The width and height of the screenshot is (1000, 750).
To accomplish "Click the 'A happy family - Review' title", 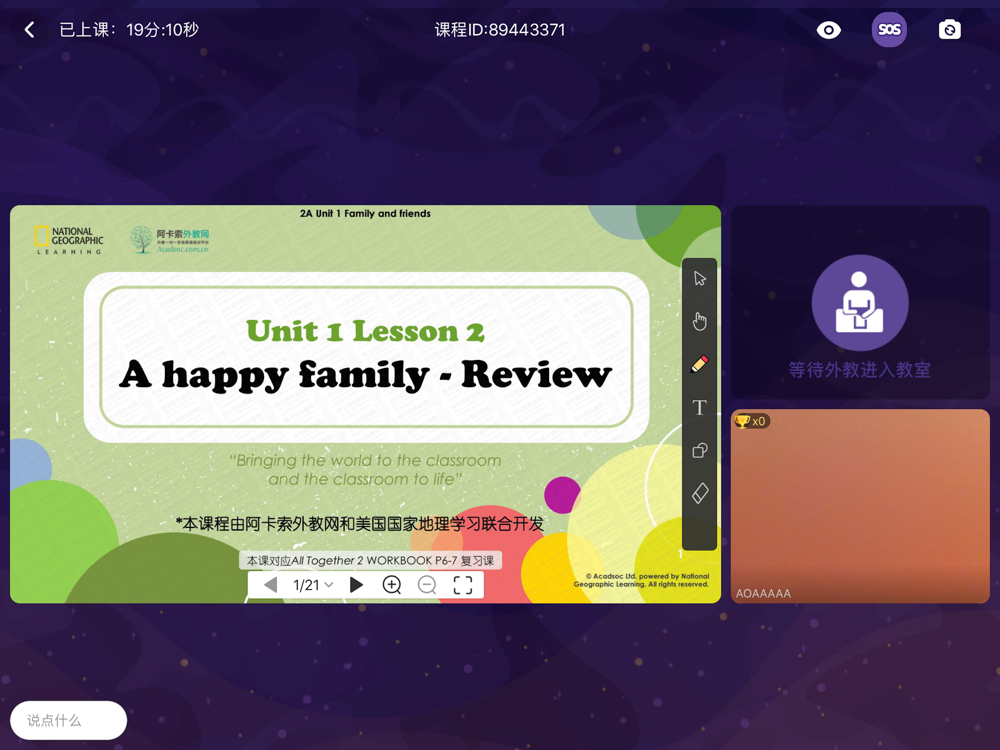I will pos(365,374).
